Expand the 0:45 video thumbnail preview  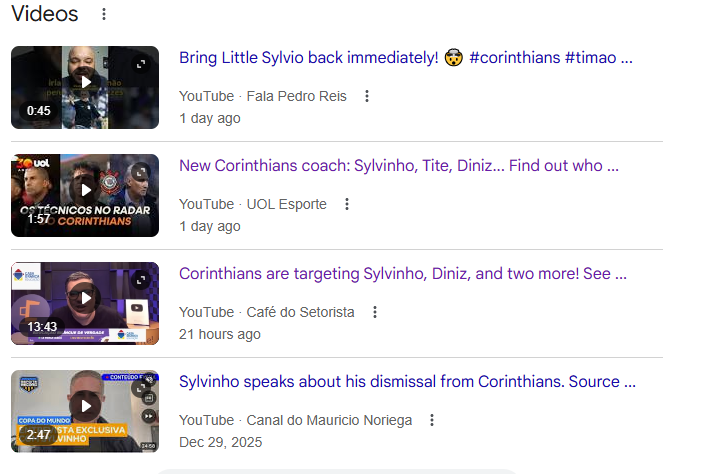coord(141,64)
